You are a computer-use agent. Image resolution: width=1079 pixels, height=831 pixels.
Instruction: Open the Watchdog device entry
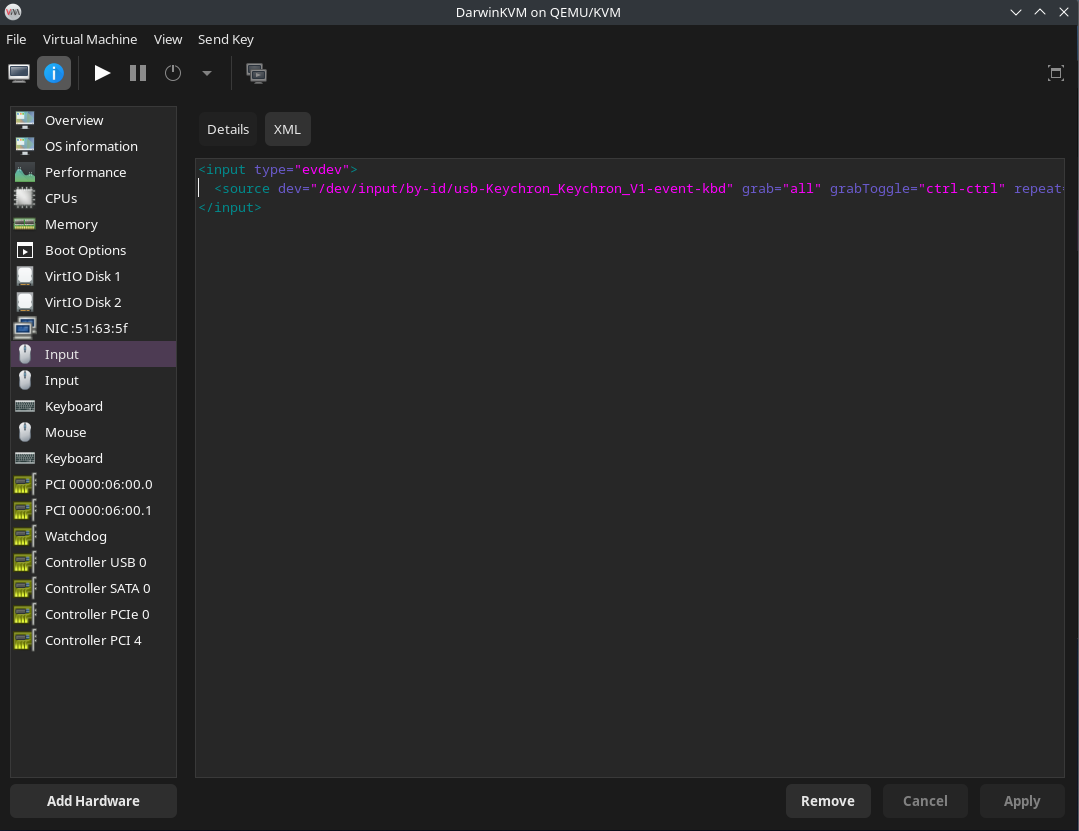point(75,536)
